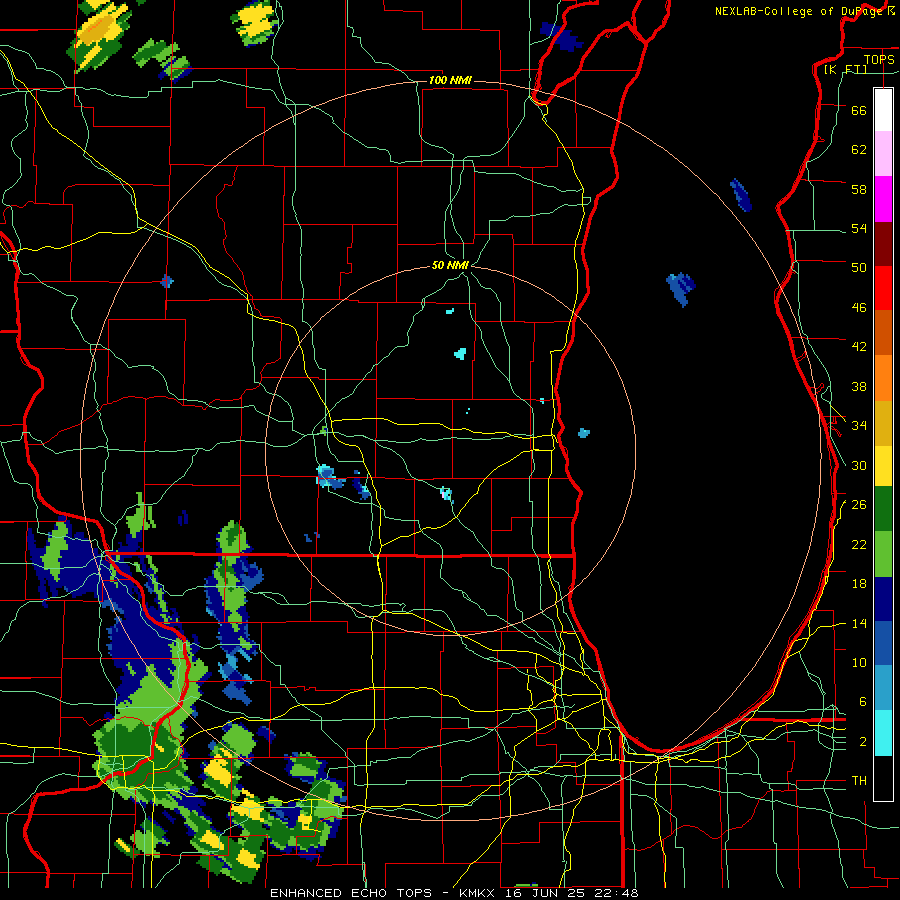Click the black TH legend swatch
Image resolution: width=900 pixels, height=900 pixels.
(883, 778)
